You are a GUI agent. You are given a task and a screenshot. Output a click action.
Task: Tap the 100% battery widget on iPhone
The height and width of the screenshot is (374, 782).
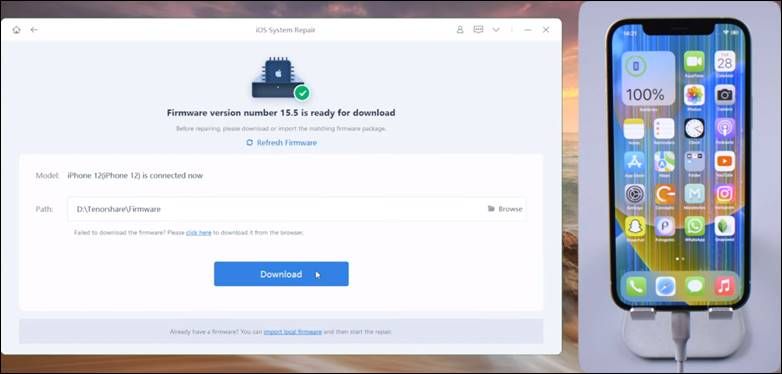(x=648, y=78)
